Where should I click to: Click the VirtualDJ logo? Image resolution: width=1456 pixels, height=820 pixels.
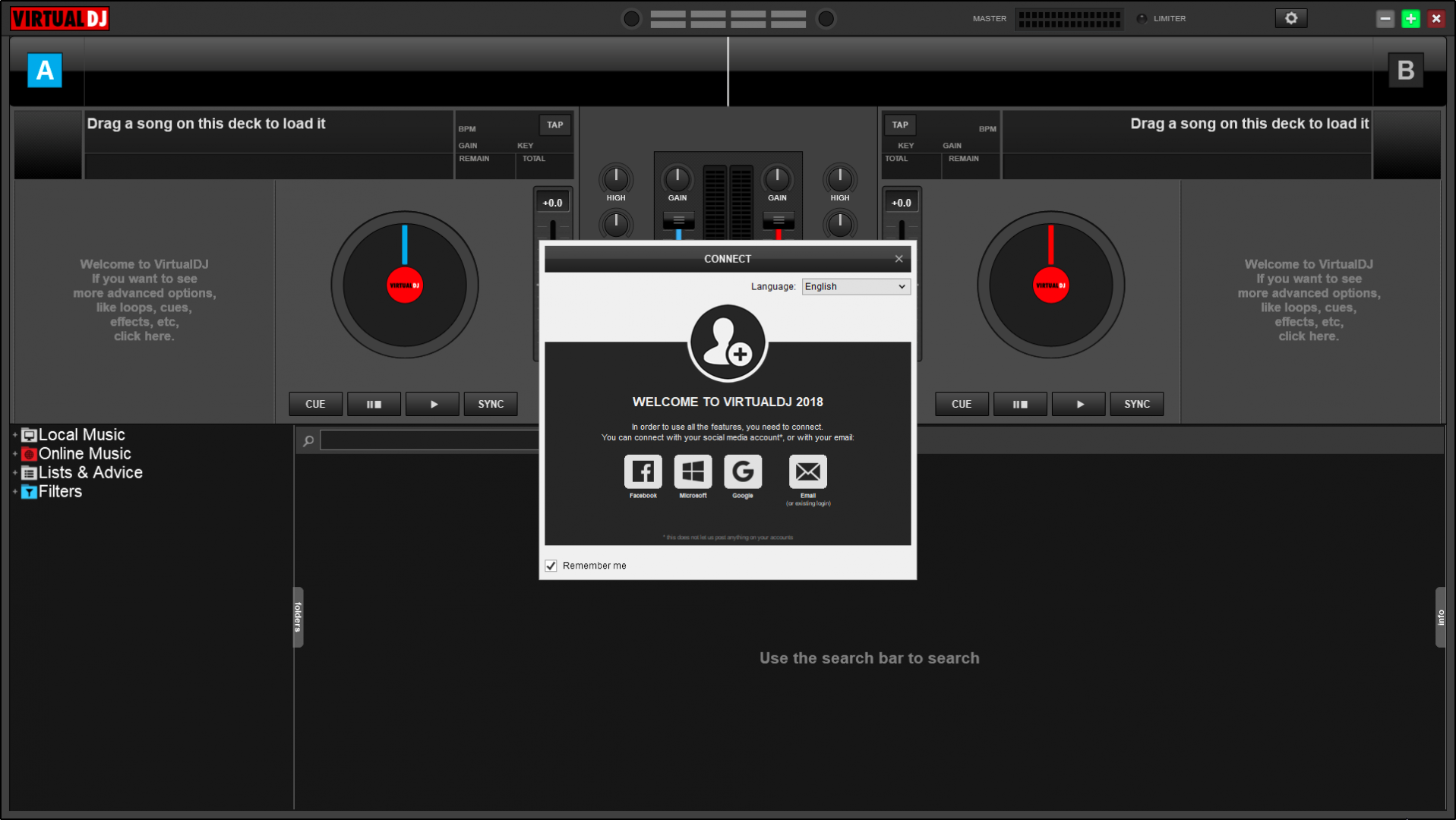60,18
